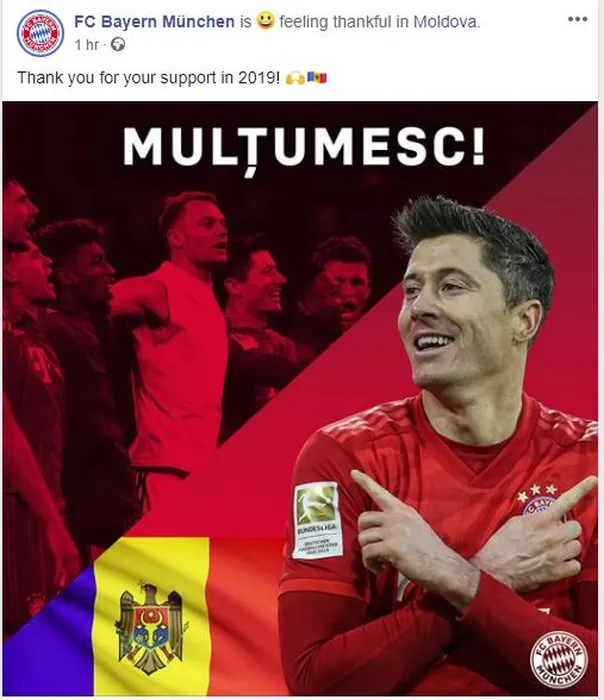
Task: Open the post photo showing the smiling player
Action: pyautogui.click(x=300, y=399)
